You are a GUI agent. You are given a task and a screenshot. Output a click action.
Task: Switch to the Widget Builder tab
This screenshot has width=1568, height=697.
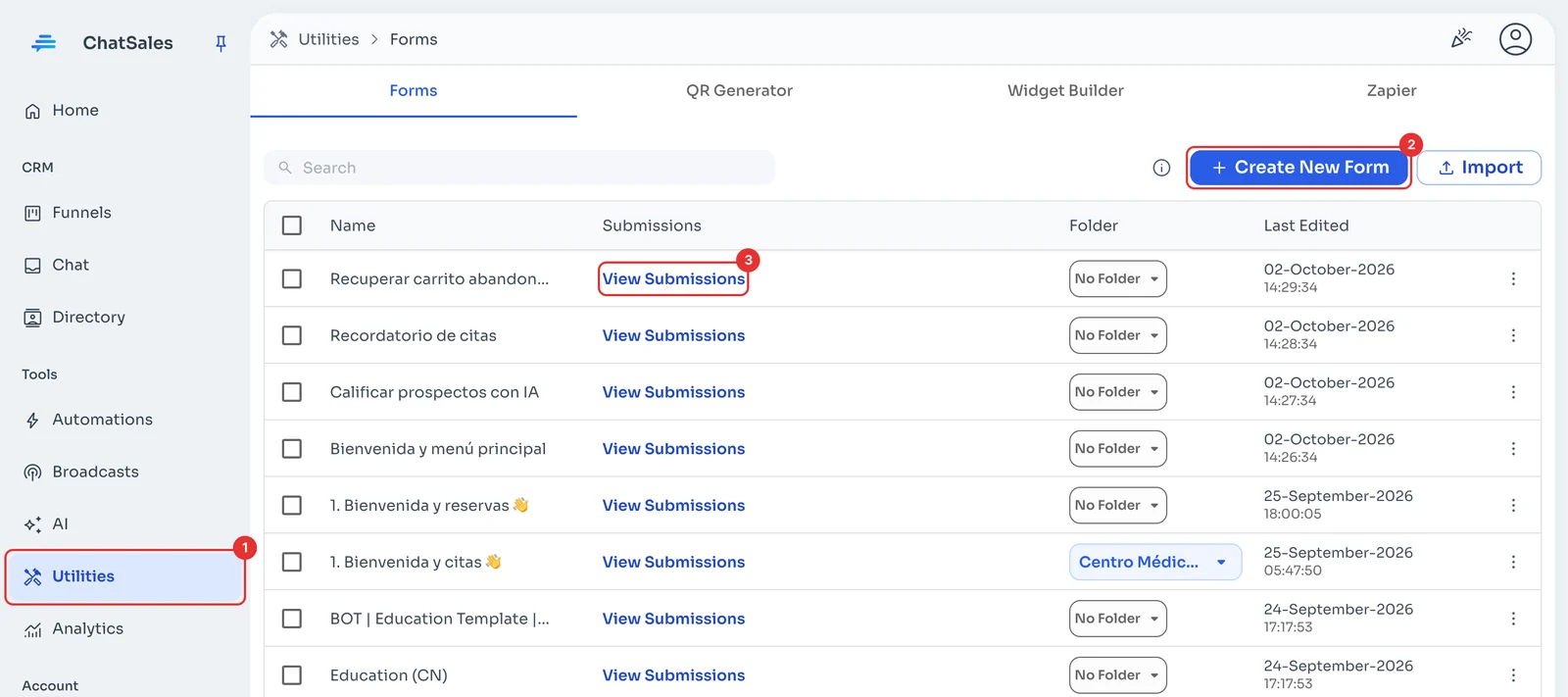[1065, 90]
